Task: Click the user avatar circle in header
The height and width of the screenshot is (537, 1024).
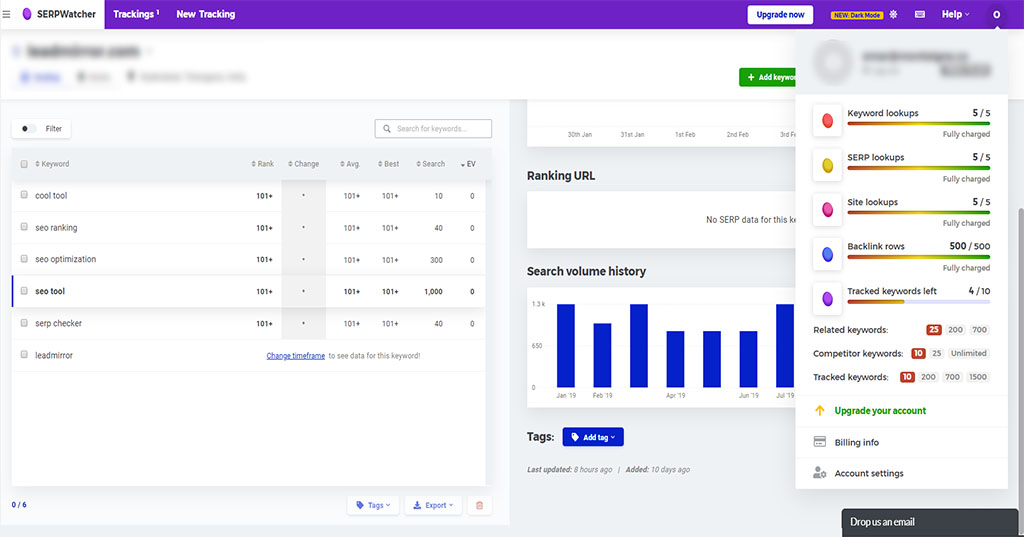Action: pos(997,14)
